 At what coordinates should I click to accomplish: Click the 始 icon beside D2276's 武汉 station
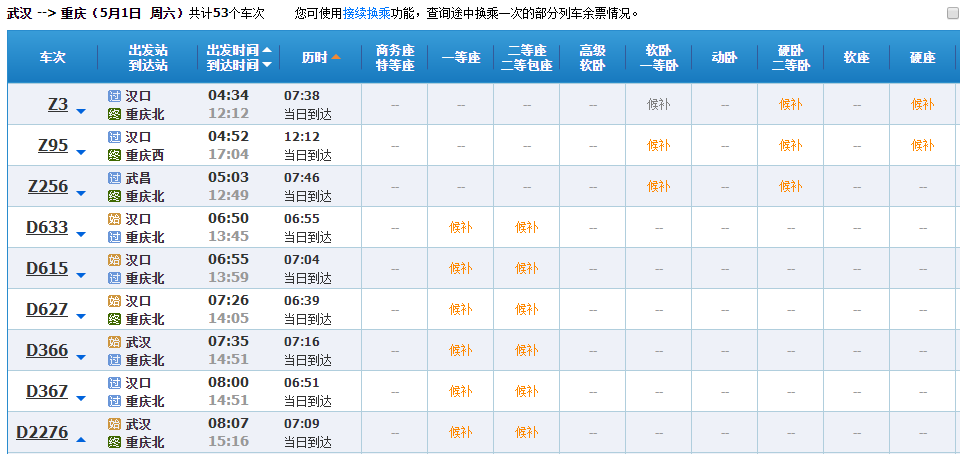tap(114, 424)
